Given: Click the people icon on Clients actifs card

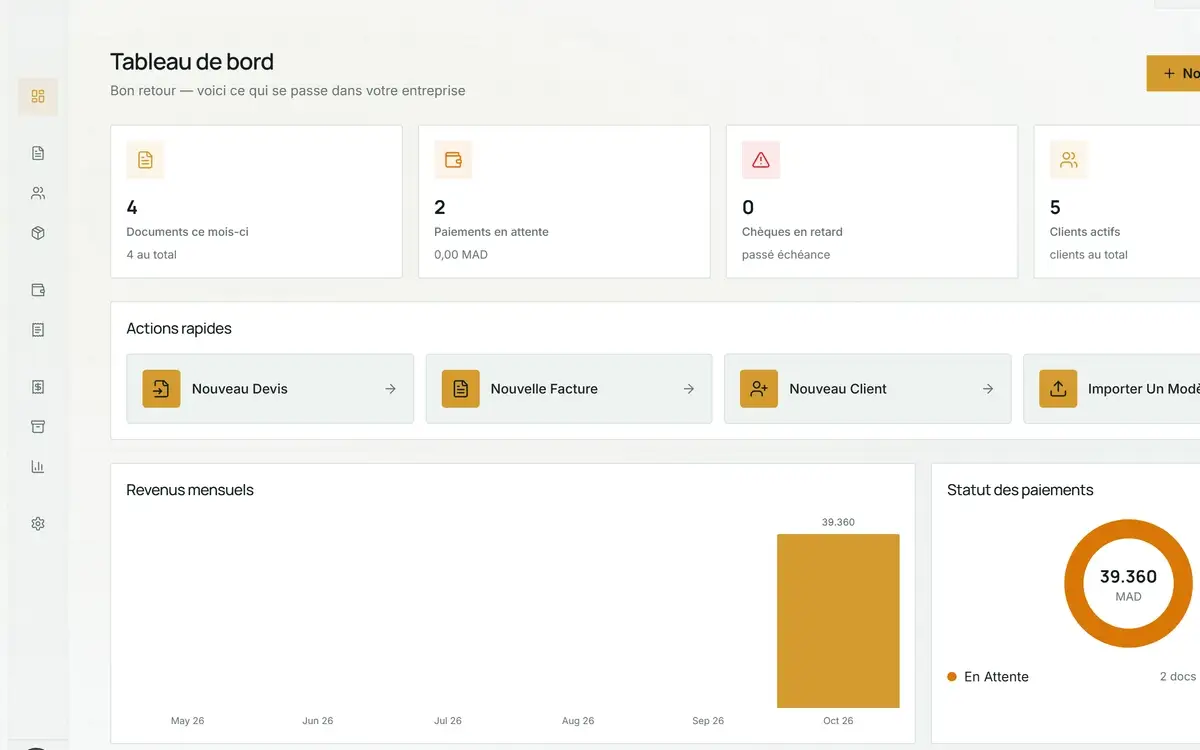Looking at the screenshot, I should 1069,160.
